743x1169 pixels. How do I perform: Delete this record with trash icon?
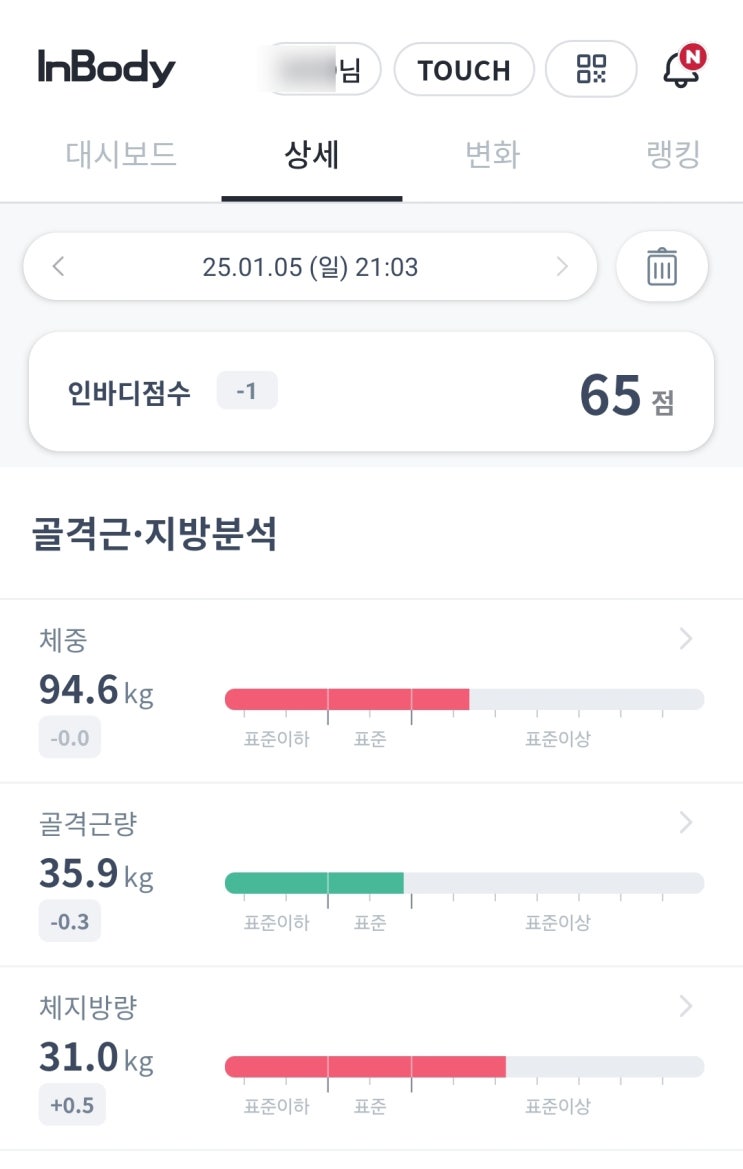coord(662,267)
